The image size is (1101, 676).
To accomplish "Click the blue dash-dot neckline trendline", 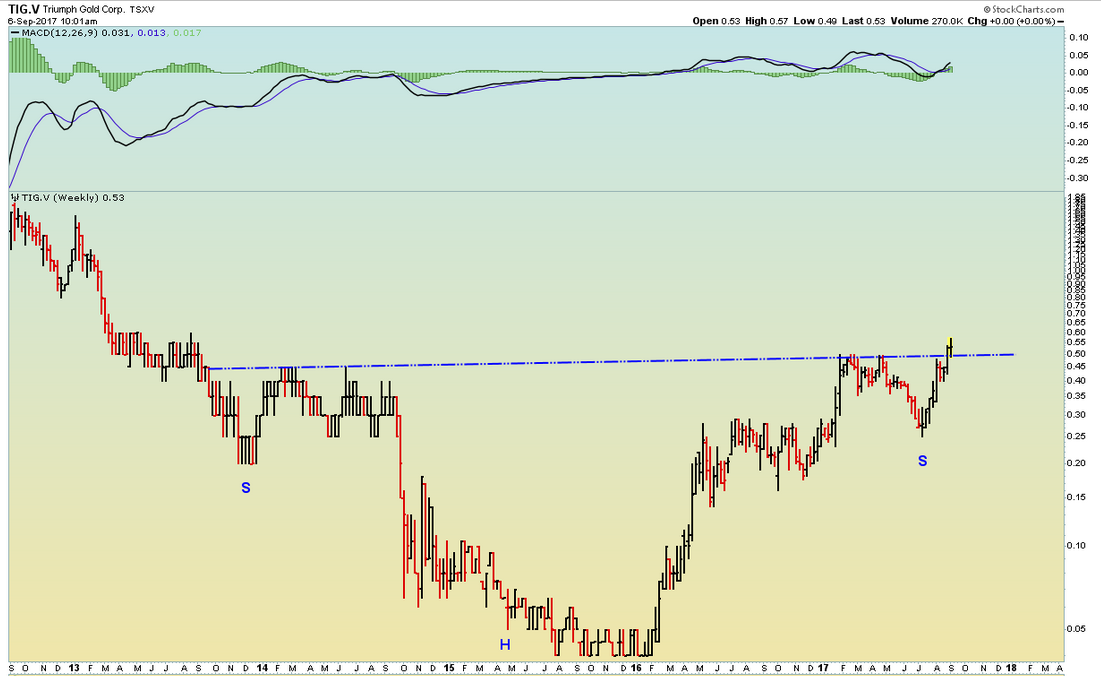I will click(x=611, y=362).
